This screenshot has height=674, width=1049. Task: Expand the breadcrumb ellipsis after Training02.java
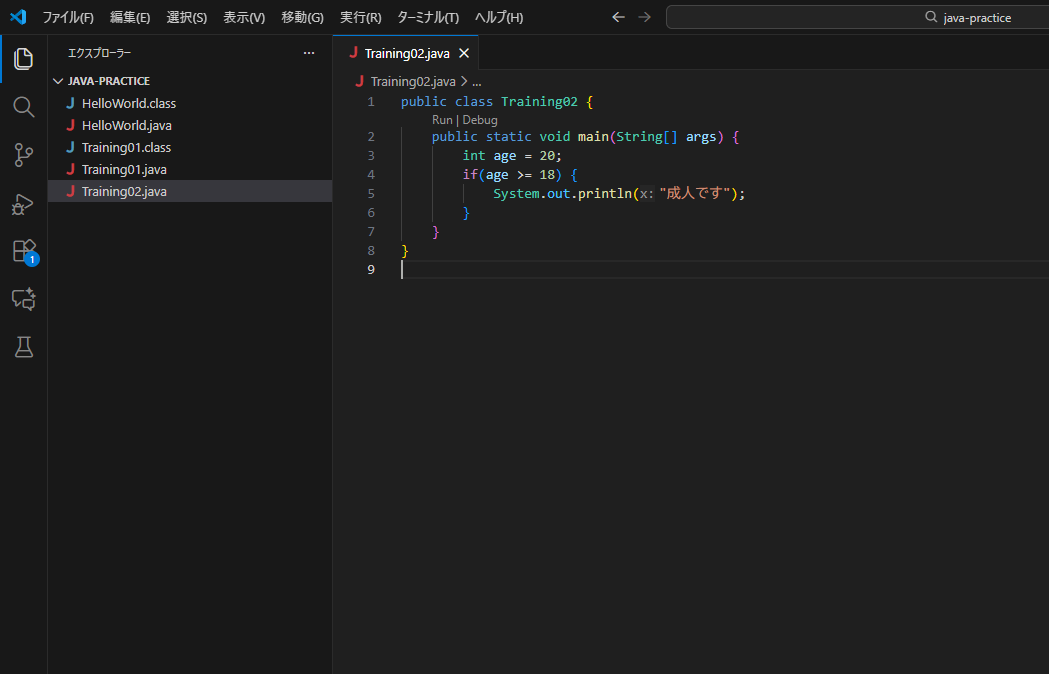477,82
